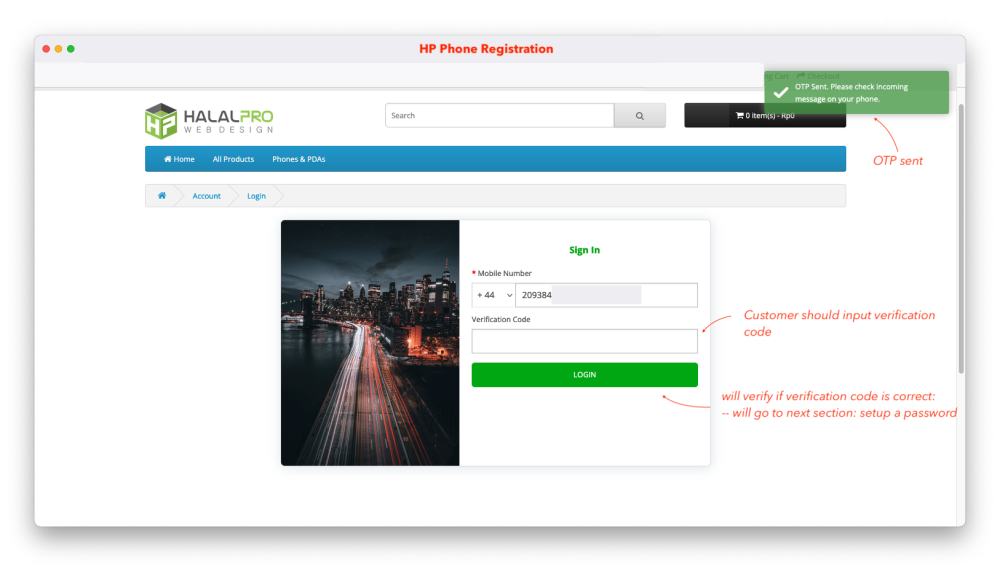Click the checkmark icon in OTP notification
The width and height of the screenshot is (1000, 585).
(x=781, y=93)
